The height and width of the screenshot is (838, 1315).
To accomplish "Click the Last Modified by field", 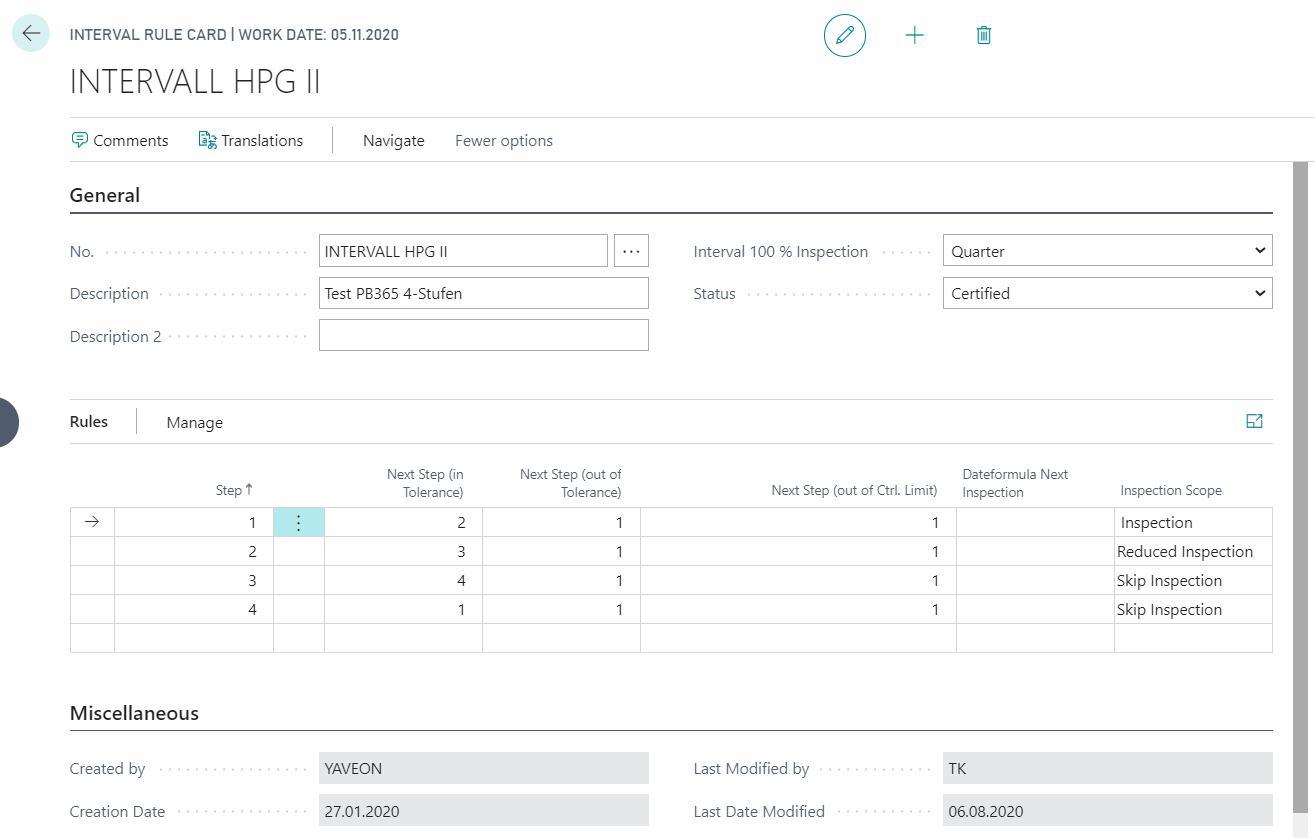I will click(x=1108, y=768).
